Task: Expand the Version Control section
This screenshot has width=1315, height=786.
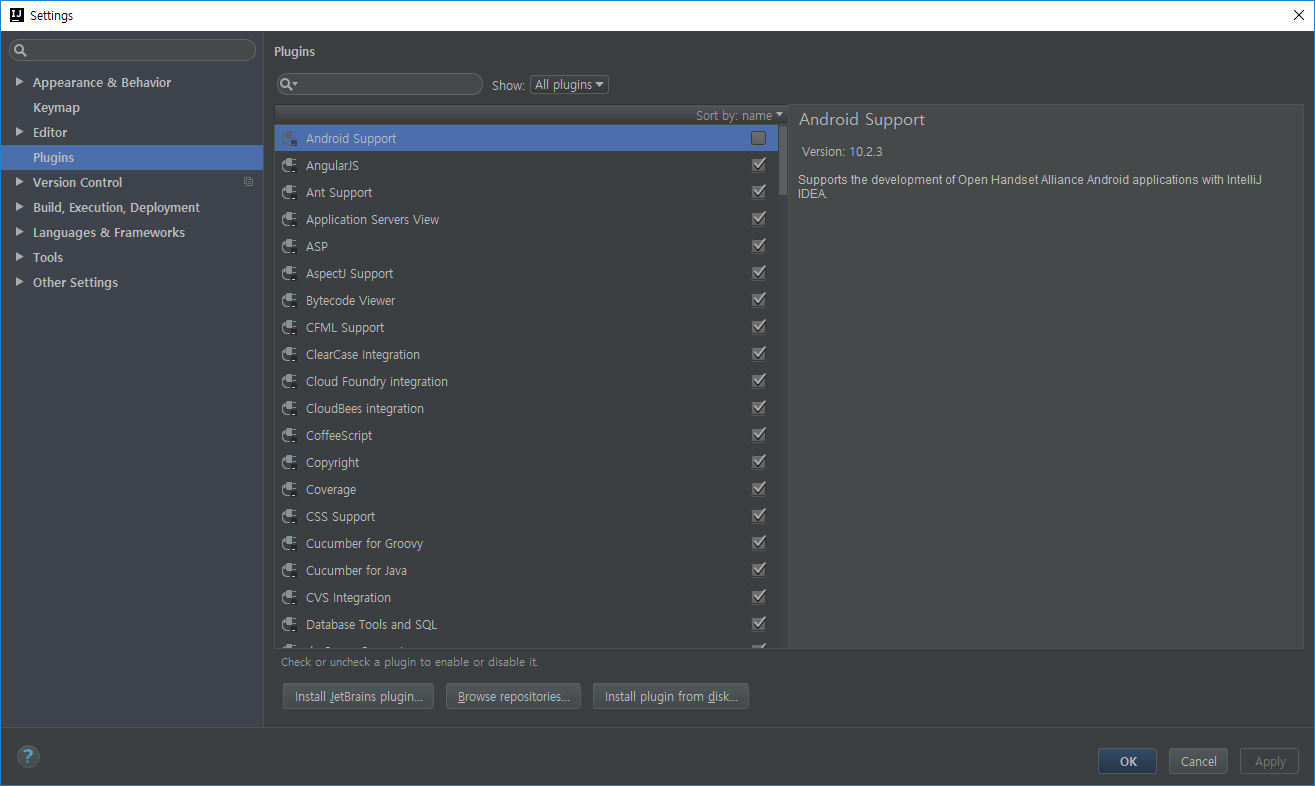Action: click(x=19, y=182)
